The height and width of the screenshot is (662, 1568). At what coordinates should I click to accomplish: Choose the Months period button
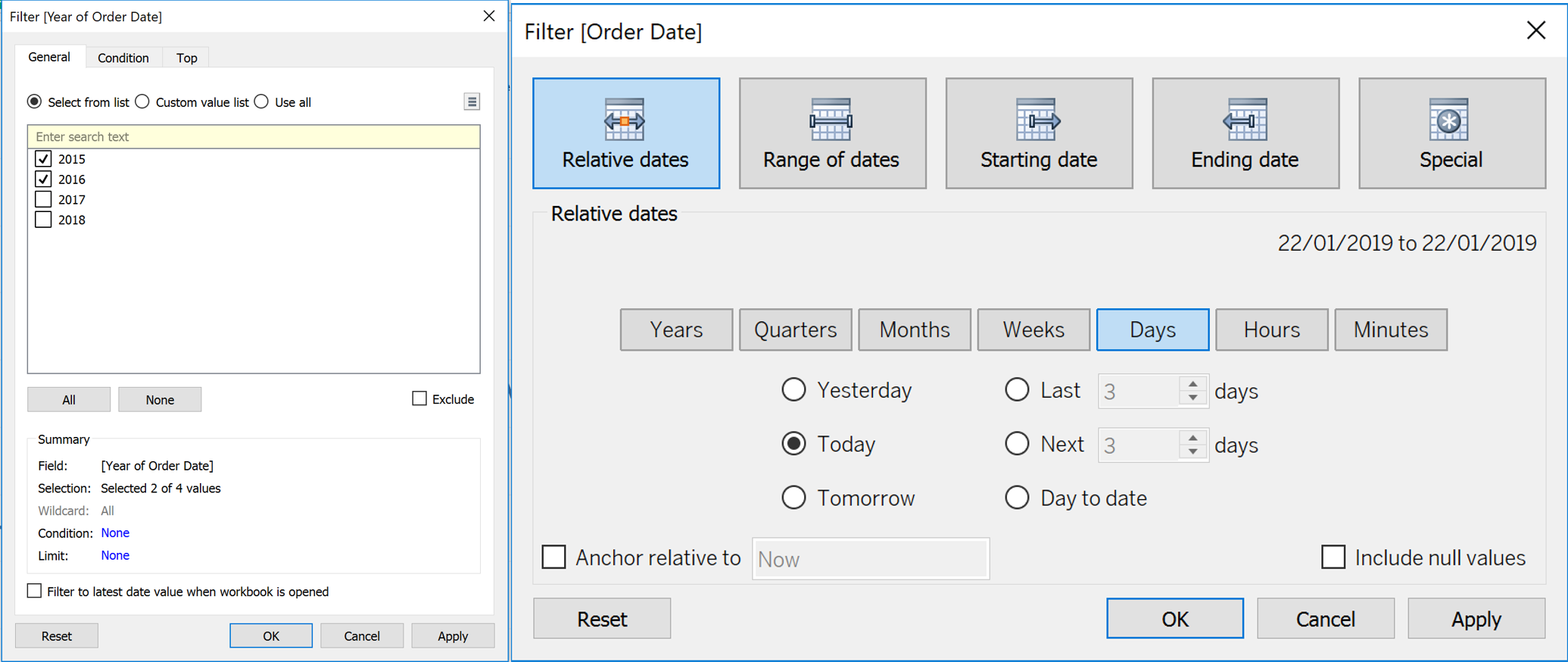[915, 329]
